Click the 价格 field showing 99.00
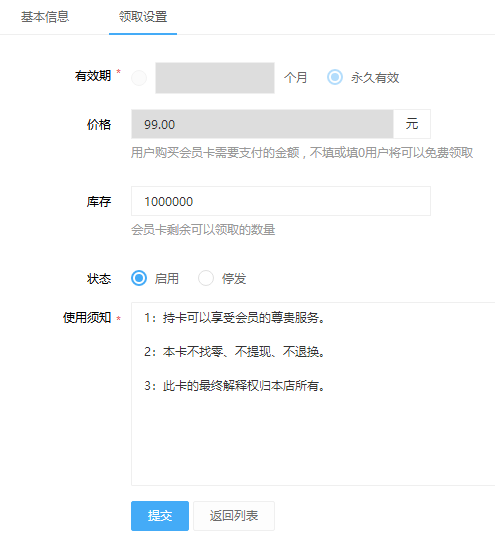Viewport: 495px width, 539px height. [262, 124]
